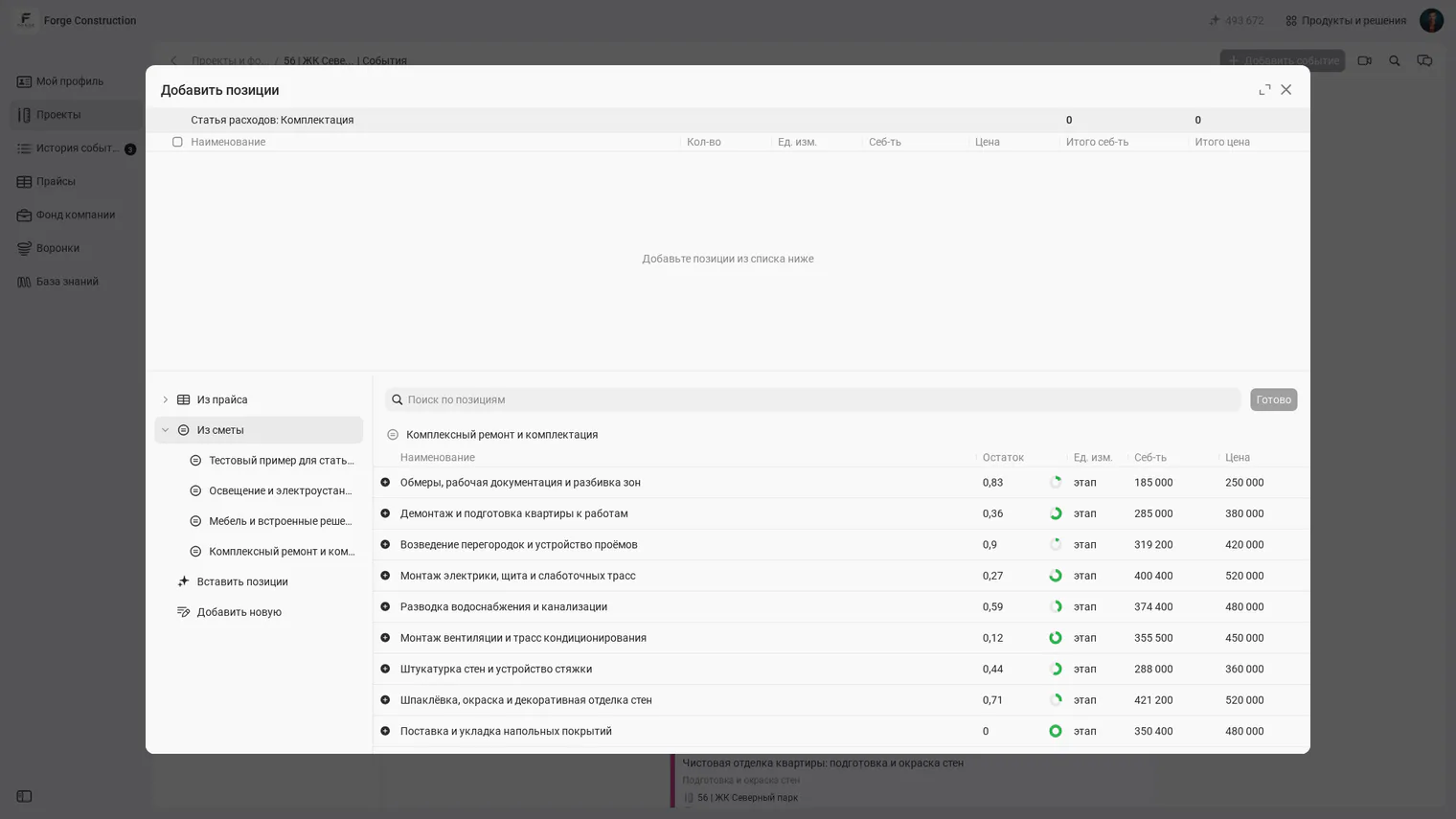Add position Монтаж электрики, щита и слаботочных трасс

click(385, 576)
